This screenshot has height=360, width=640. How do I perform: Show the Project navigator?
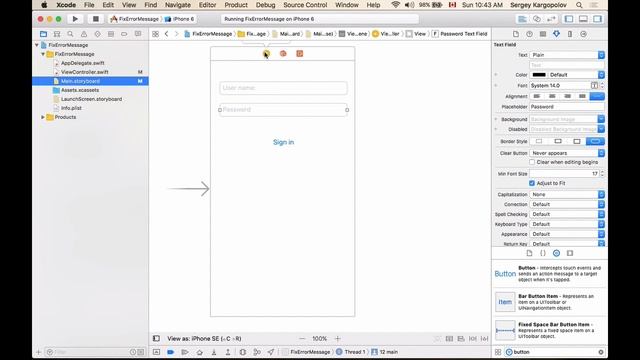43,34
